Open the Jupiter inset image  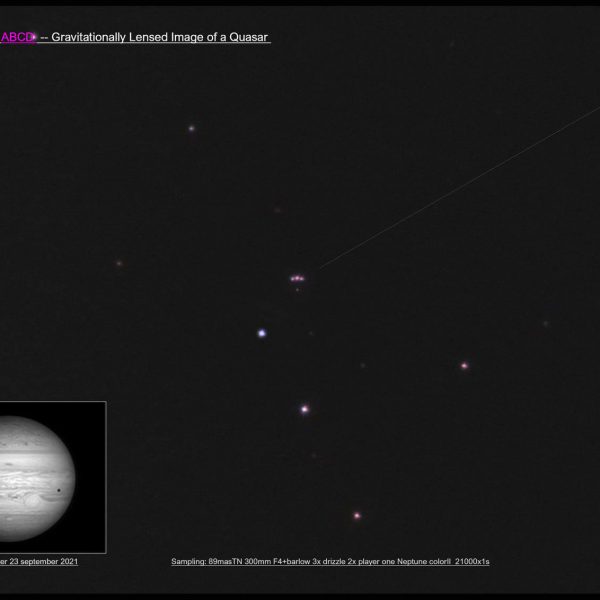(x=53, y=477)
